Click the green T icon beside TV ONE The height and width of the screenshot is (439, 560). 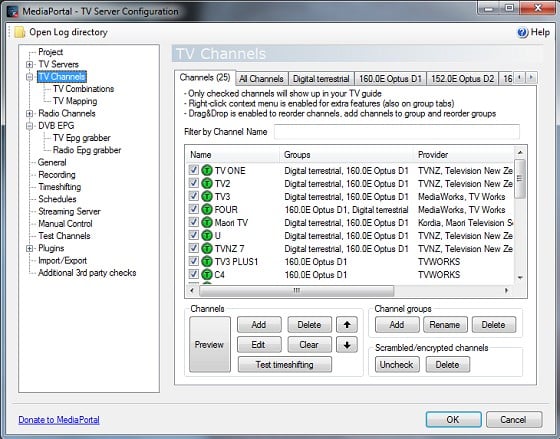point(207,171)
